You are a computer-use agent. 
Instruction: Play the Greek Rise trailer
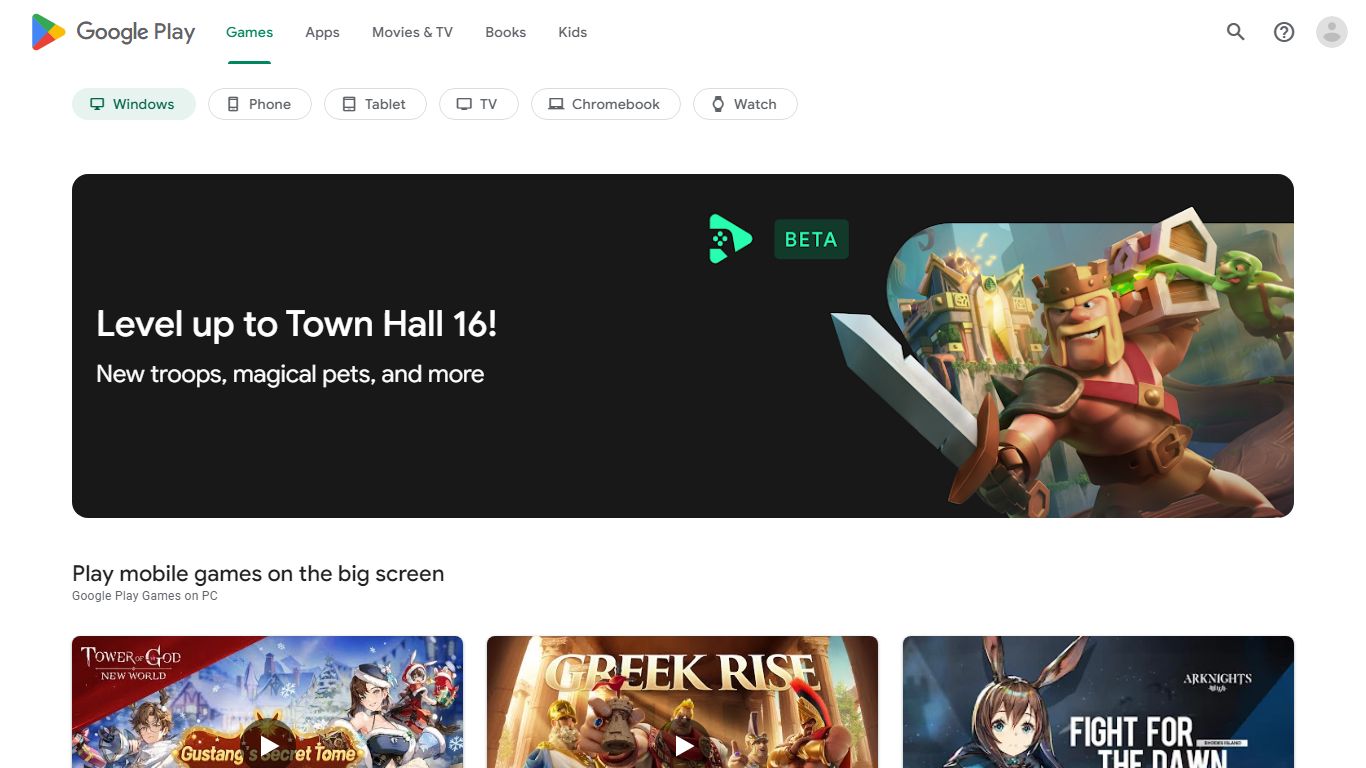684,746
